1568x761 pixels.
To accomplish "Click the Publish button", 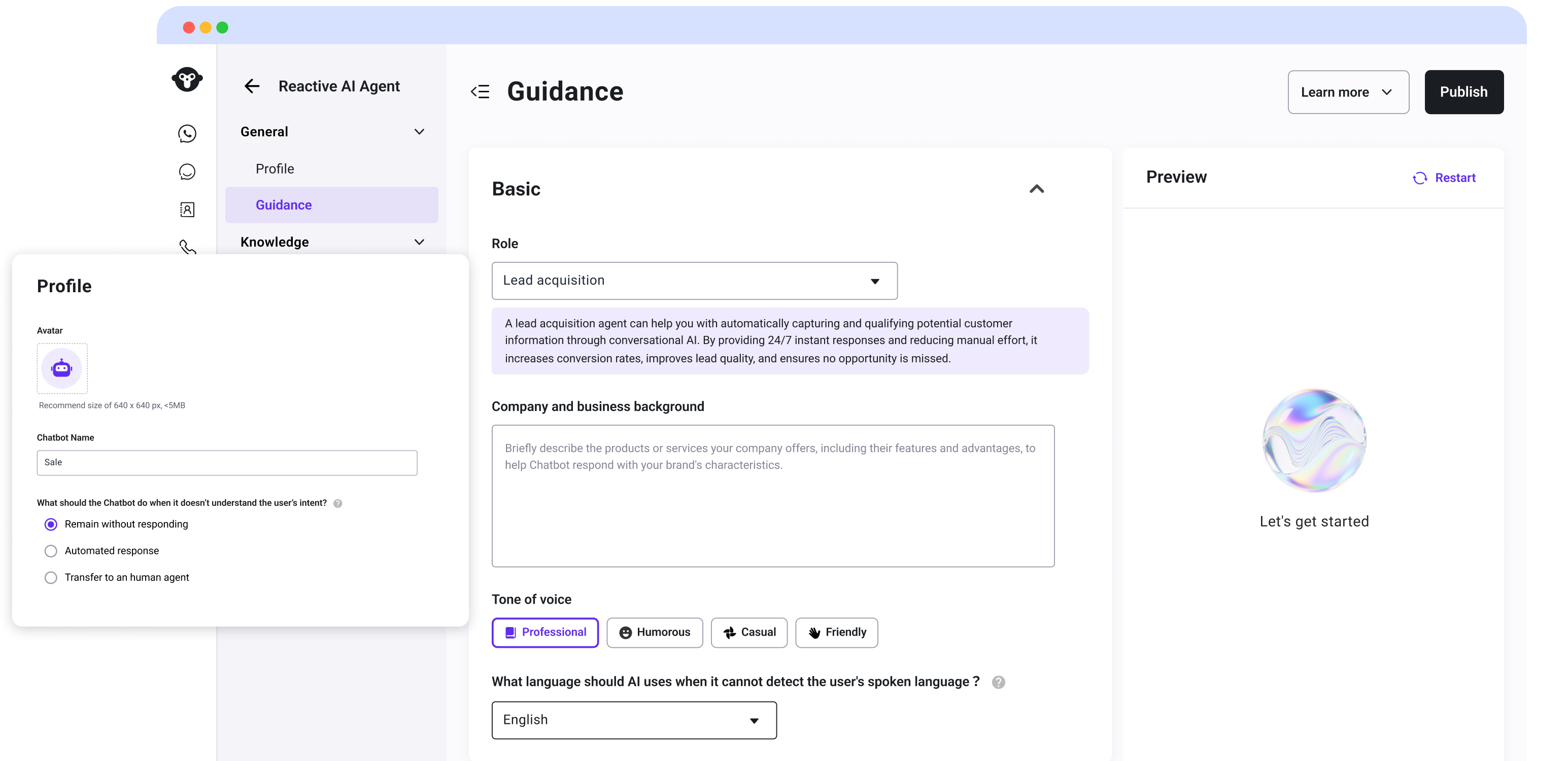I will click(x=1463, y=92).
